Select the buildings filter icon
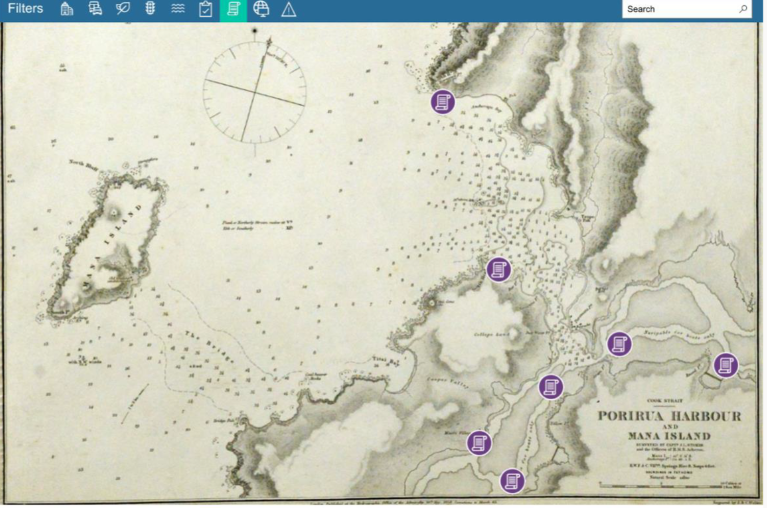 67,9
